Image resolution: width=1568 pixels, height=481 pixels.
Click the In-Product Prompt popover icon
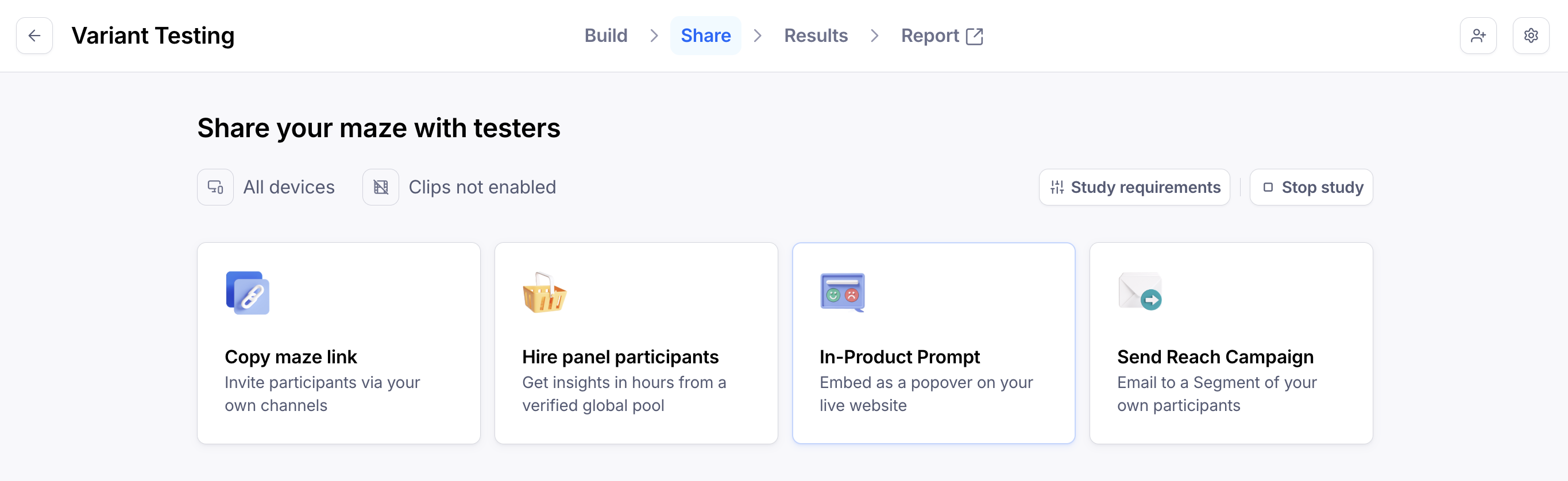pyautogui.click(x=842, y=293)
